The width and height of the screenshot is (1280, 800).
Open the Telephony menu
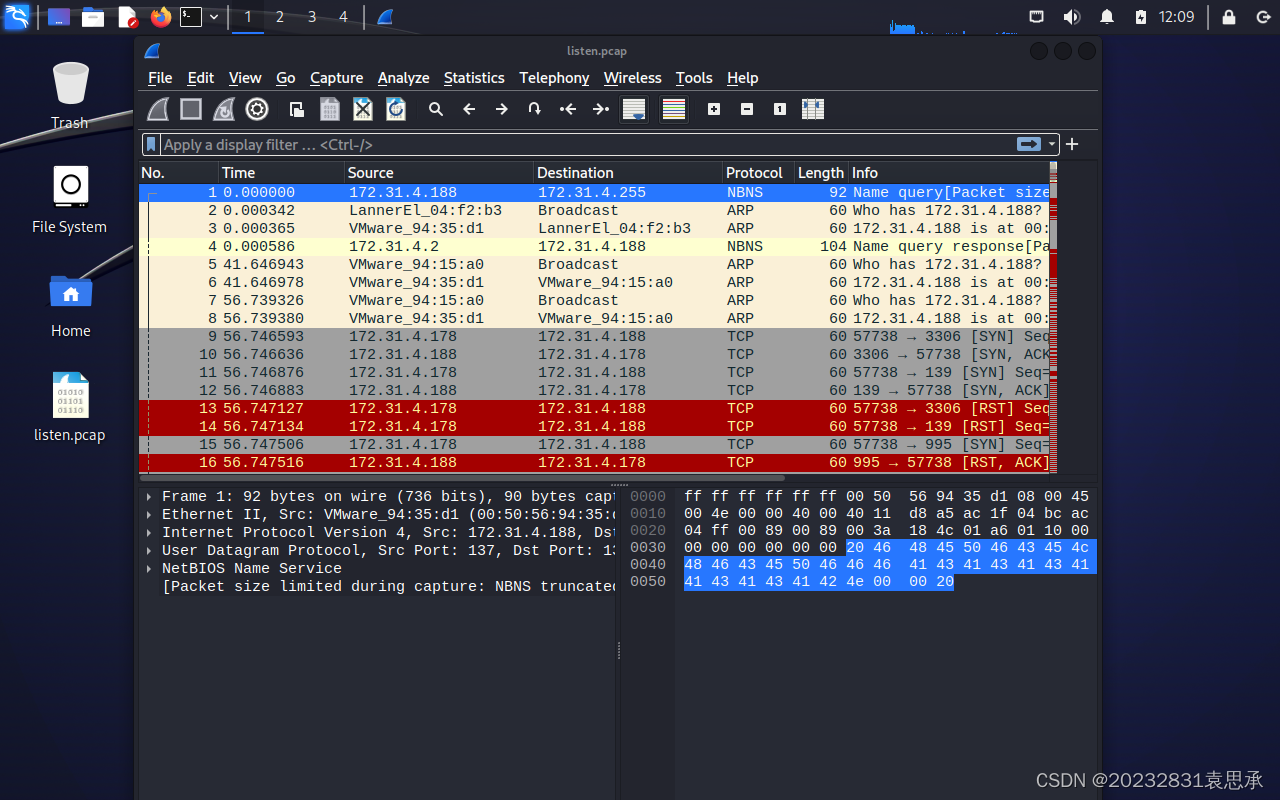click(554, 78)
